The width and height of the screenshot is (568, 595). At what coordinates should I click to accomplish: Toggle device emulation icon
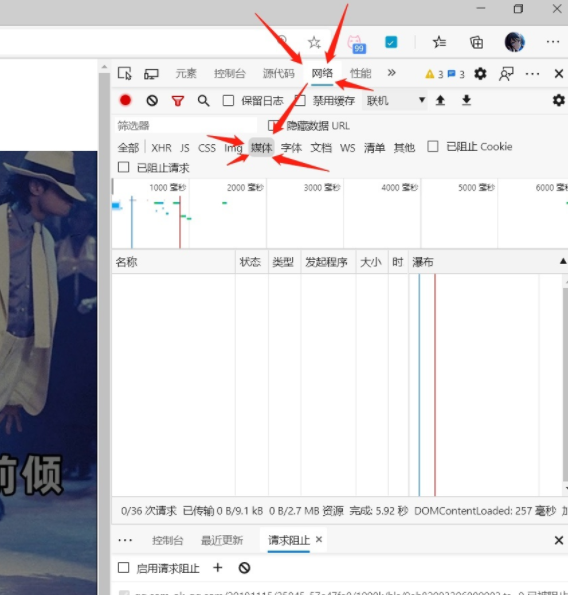(x=151, y=74)
